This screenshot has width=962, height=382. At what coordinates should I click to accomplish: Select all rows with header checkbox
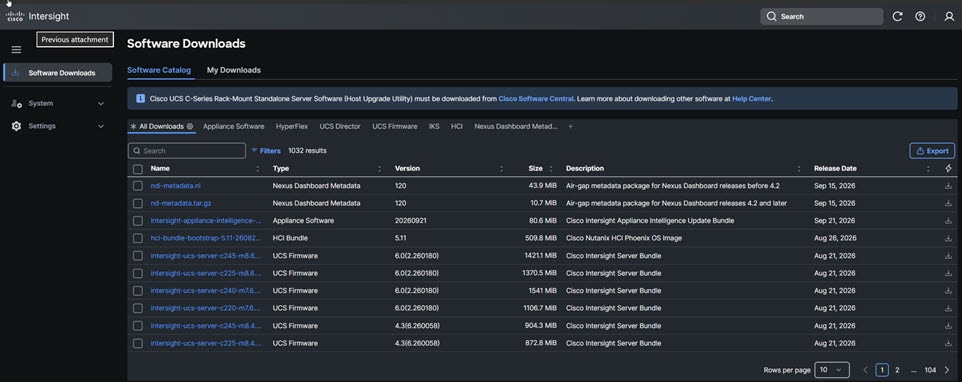[x=137, y=169]
